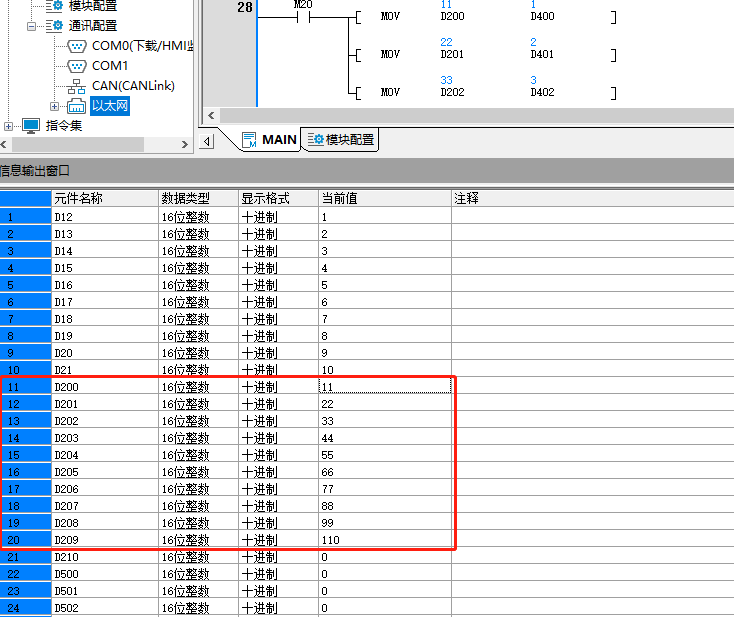Click the project tree horizontal scrollbar thumb
Viewport: 734px width, 617px height.
(x=78, y=145)
